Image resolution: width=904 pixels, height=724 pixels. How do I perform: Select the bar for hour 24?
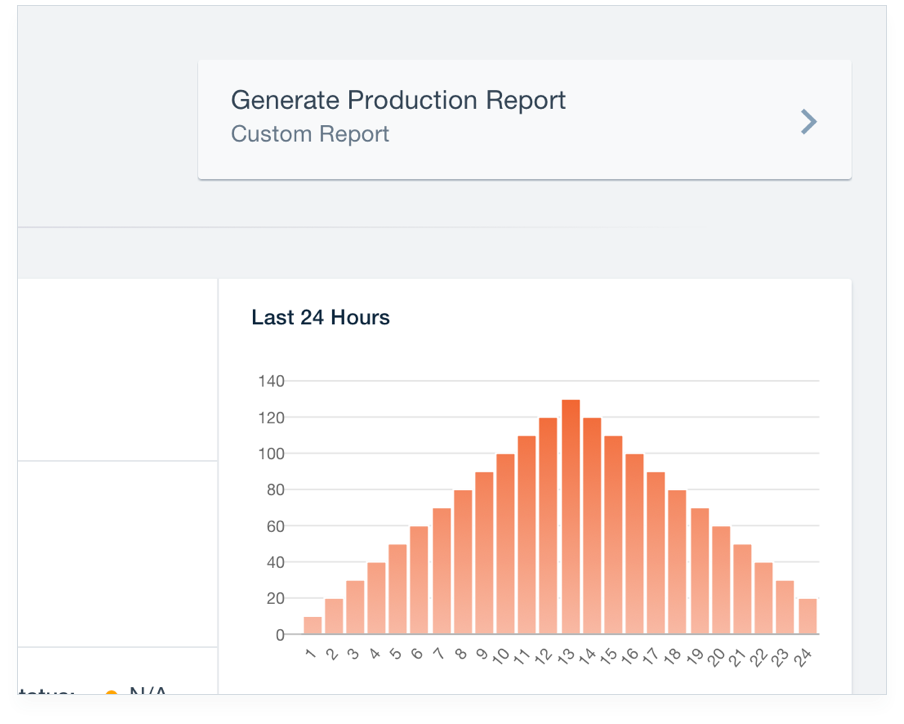[807, 616]
